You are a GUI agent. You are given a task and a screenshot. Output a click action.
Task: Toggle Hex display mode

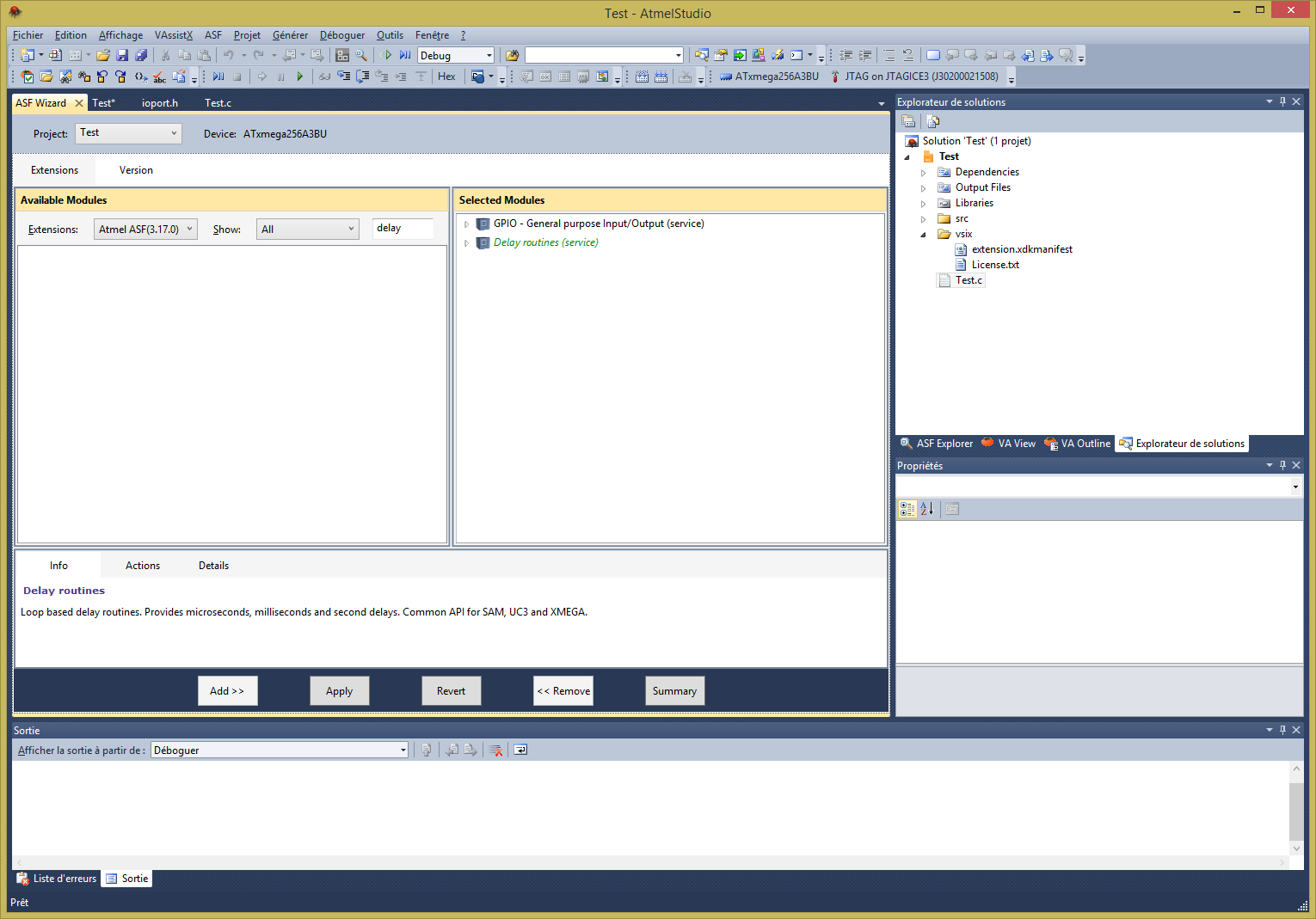[x=446, y=77]
